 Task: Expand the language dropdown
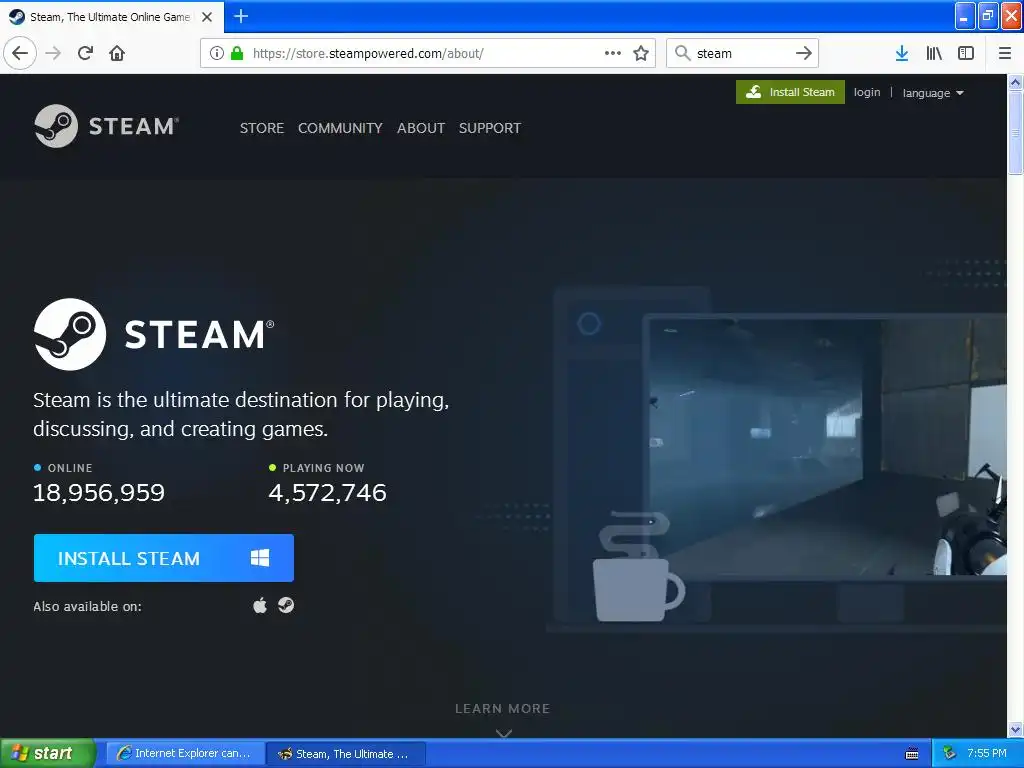click(x=933, y=93)
